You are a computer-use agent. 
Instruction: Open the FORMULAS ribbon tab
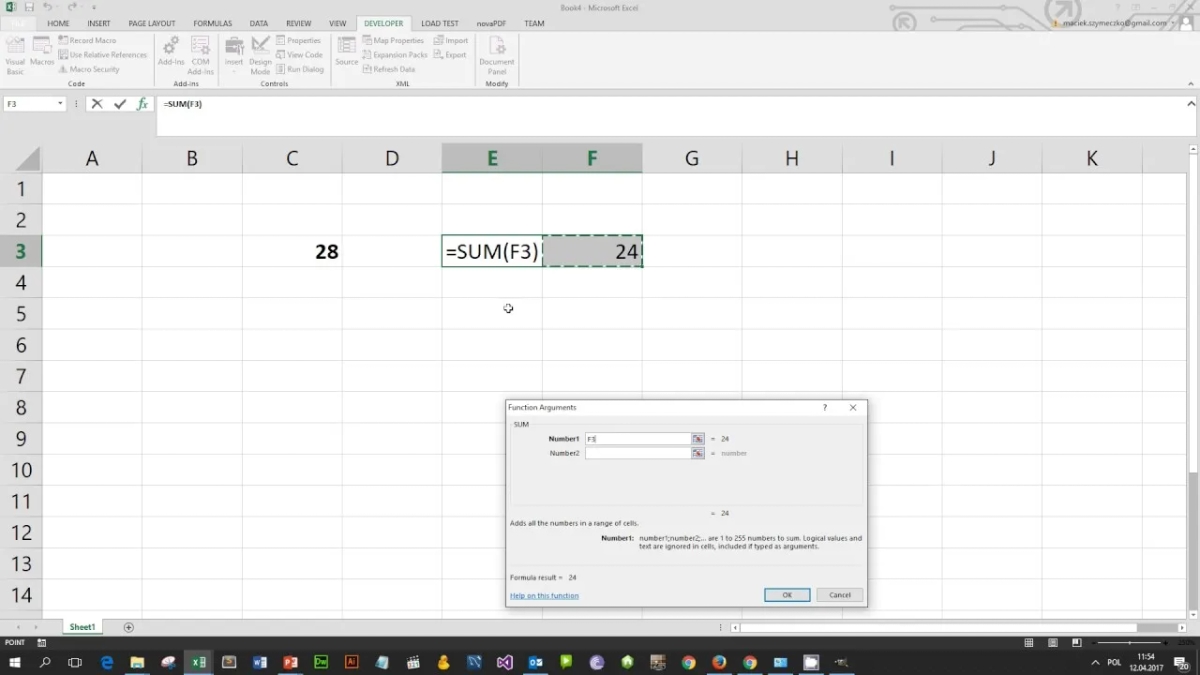212,23
